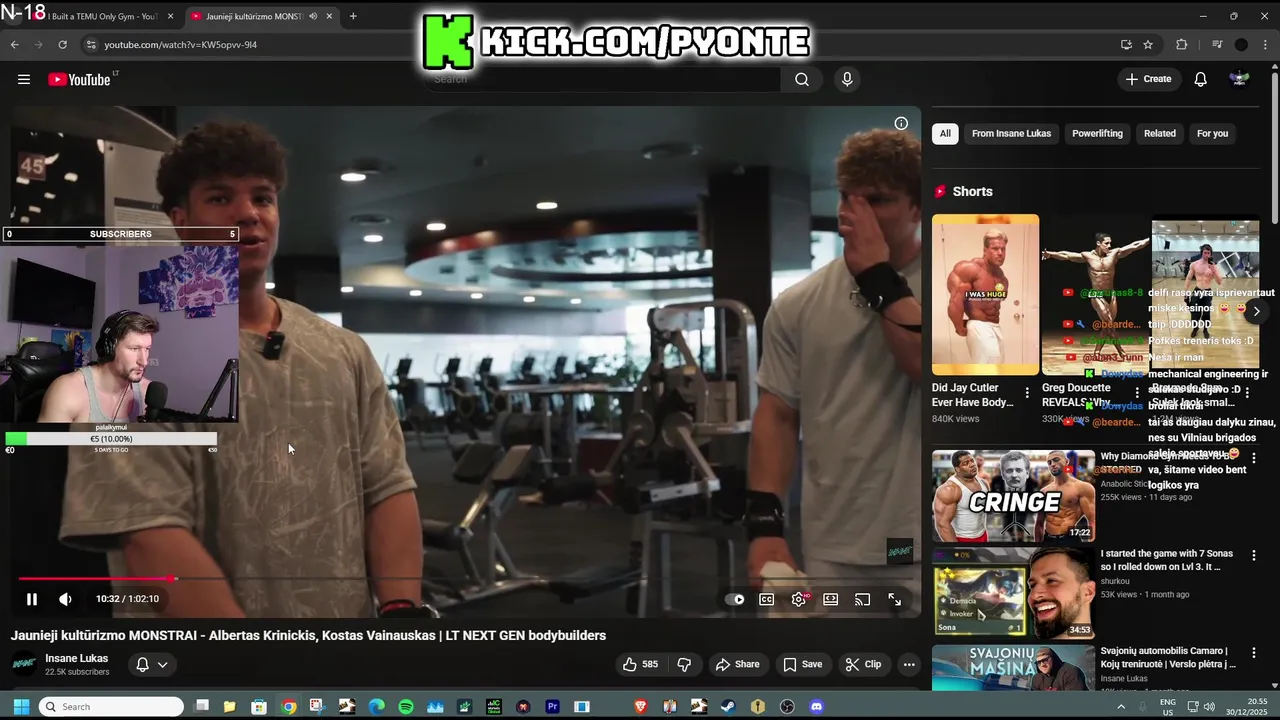Viewport: 1280px width, 720px height.
Task: Open the Greg Doucette REVEALS short thumbnail
Action: click(1095, 295)
